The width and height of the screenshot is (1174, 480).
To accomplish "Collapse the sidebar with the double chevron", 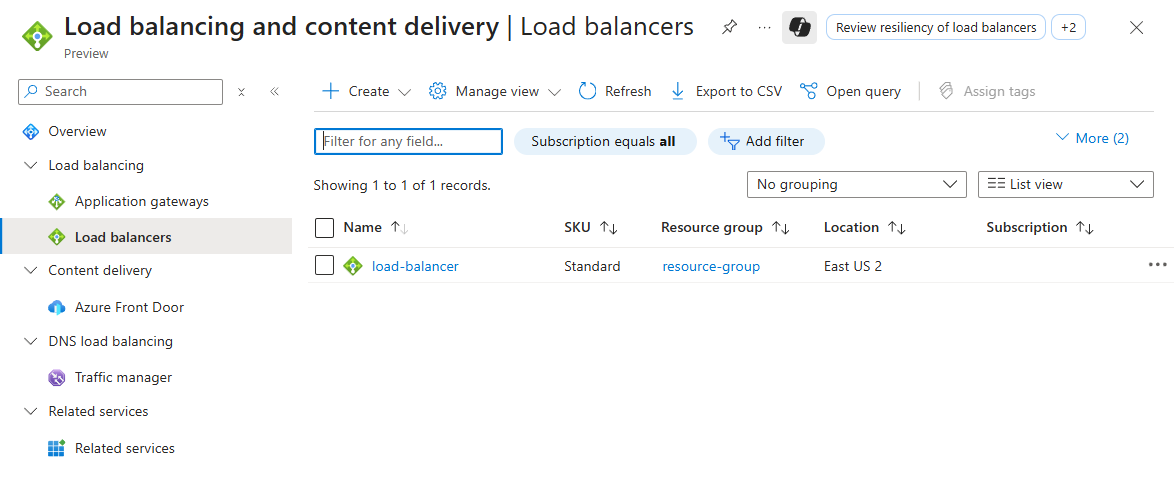I will click(274, 91).
